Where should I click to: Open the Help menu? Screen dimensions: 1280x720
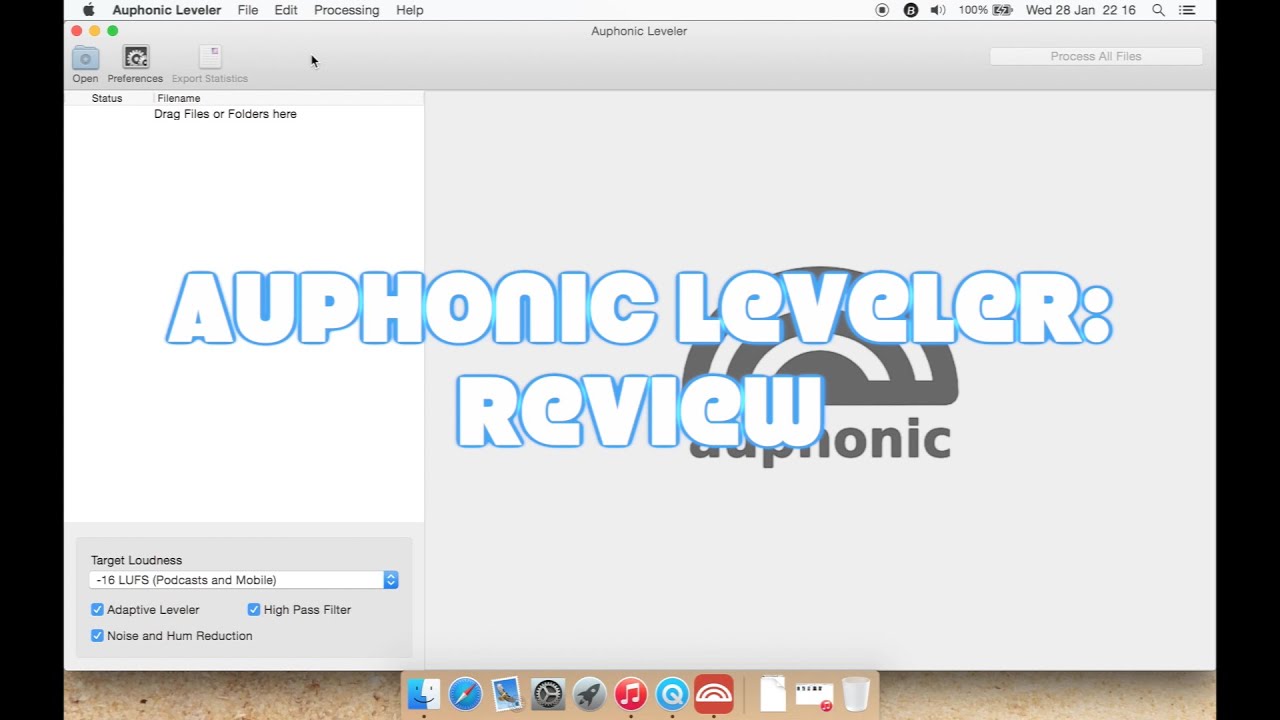point(410,10)
